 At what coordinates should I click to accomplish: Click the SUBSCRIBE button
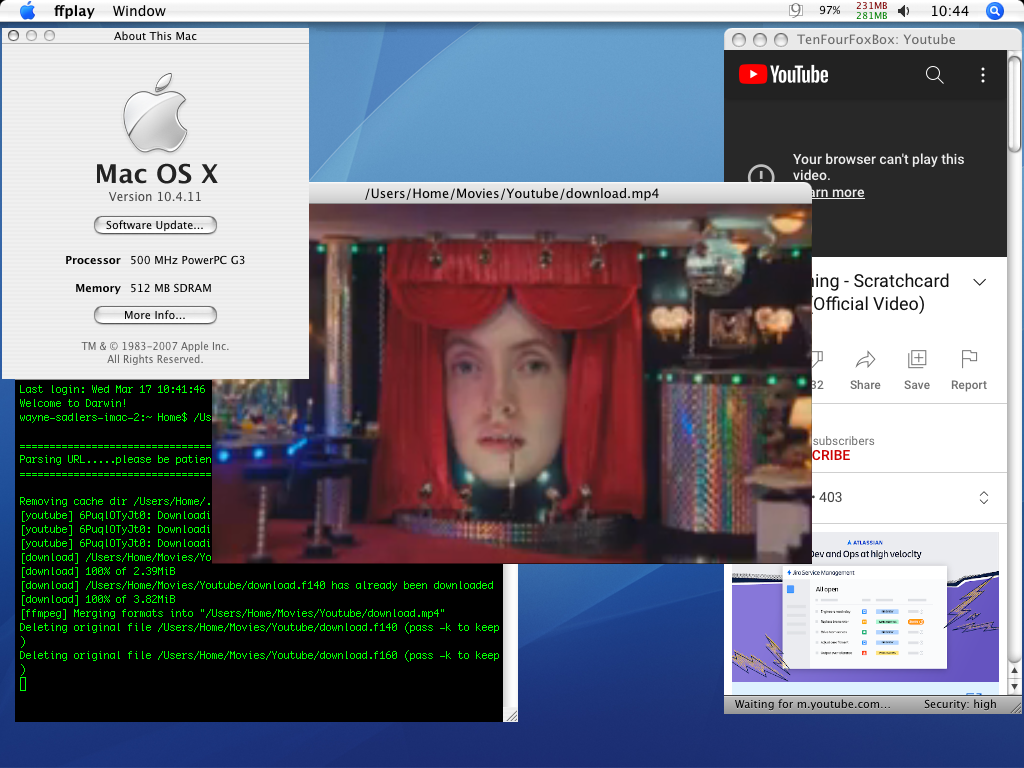click(831, 455)
